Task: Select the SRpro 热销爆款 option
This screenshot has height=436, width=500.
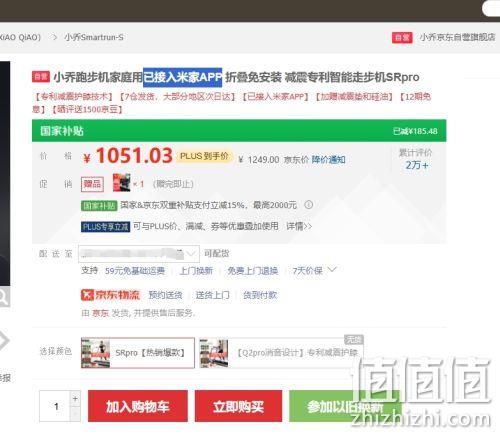Action: tap(138, 353)
